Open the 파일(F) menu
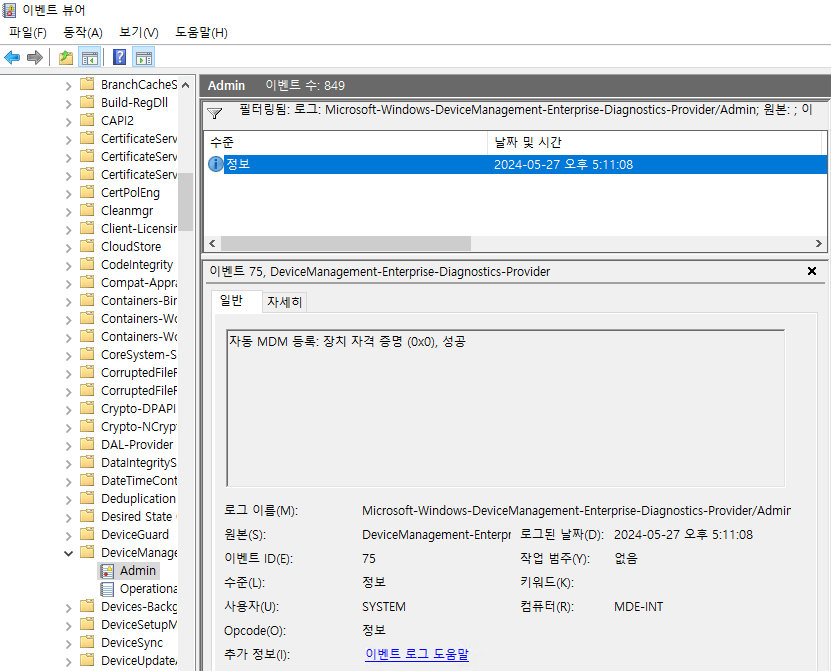Viewport: 831px width, 671px height. tap(28, 33)
